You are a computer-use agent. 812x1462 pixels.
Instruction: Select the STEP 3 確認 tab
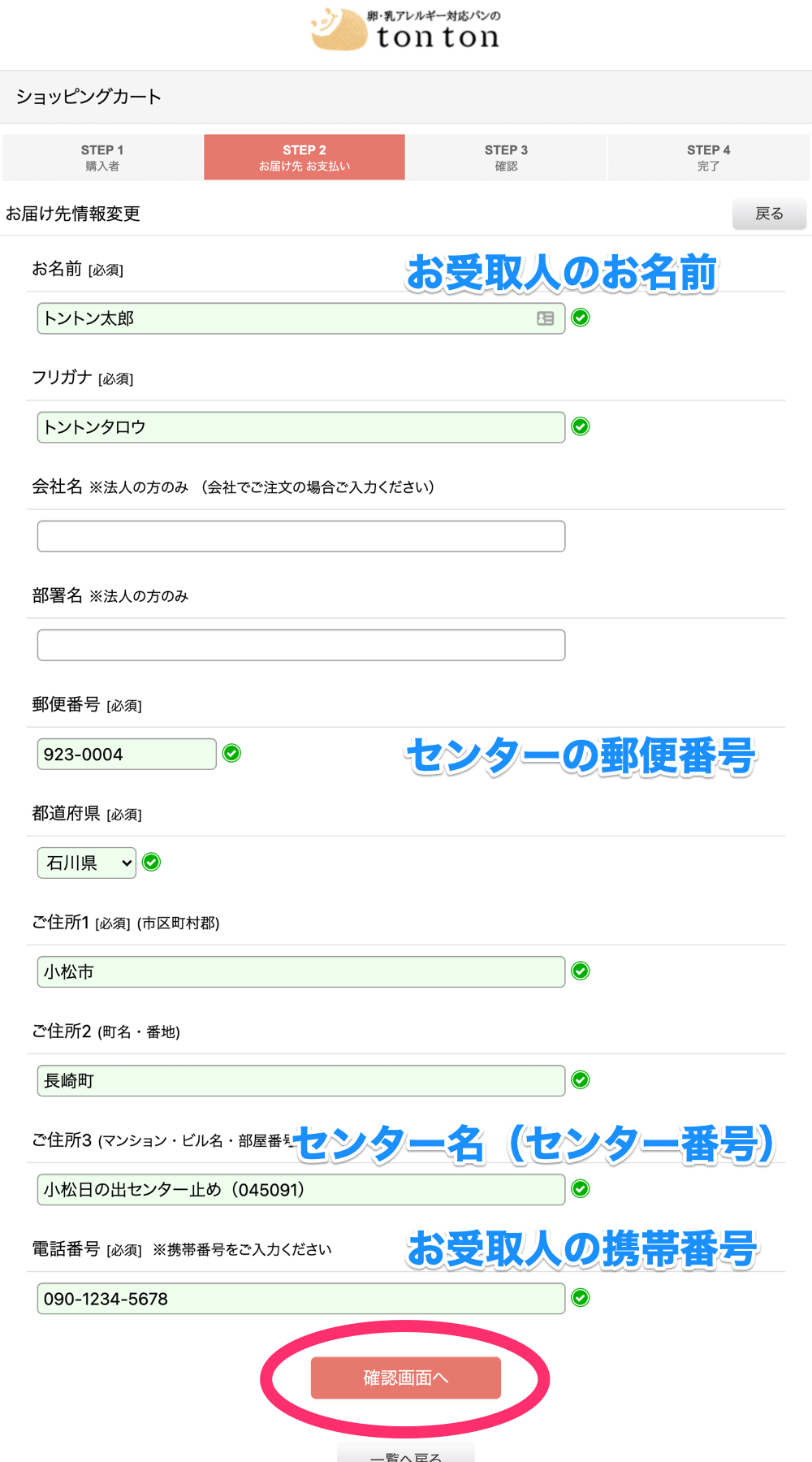click(506, 158)
